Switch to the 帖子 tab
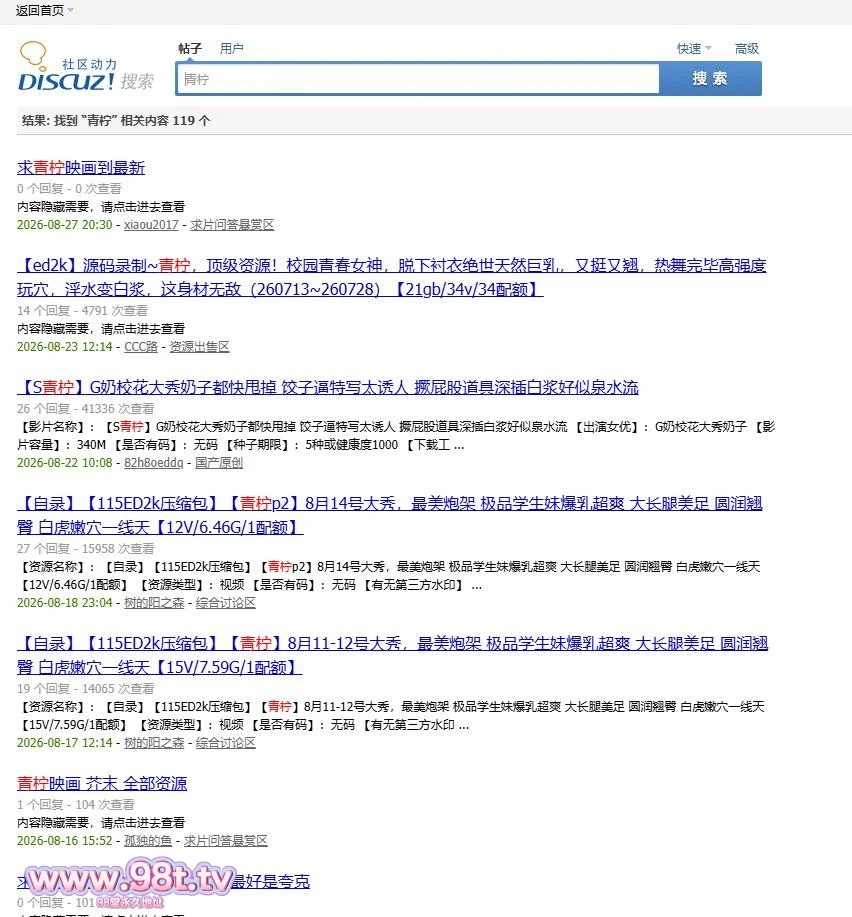 click(190, 49)
